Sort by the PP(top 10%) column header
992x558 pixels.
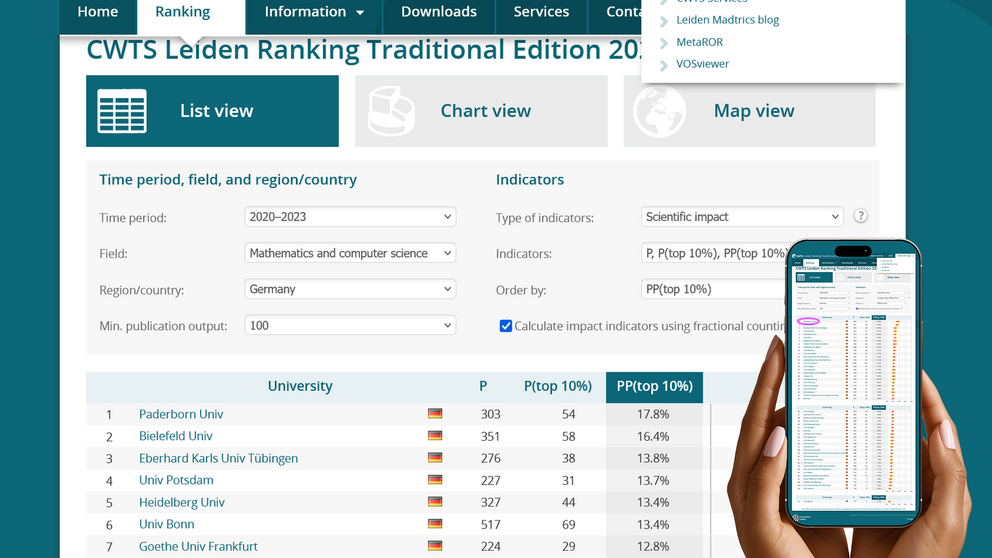654,387
